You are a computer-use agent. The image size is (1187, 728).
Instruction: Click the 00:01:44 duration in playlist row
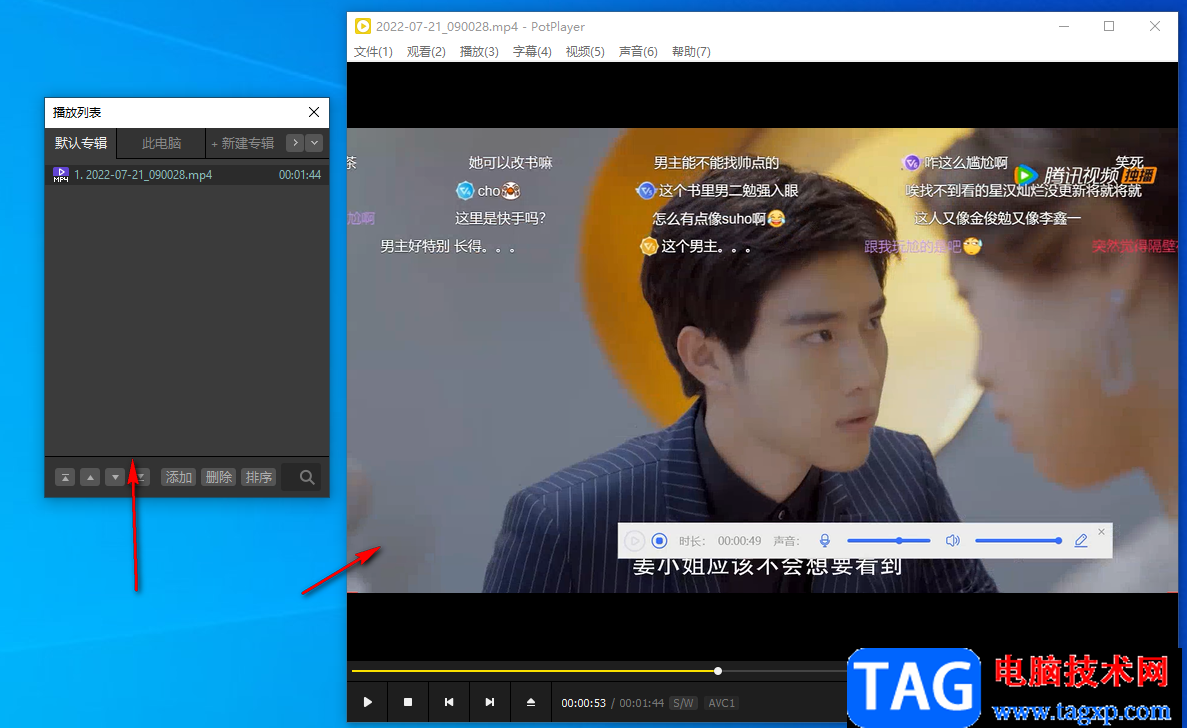pos(300,175)
